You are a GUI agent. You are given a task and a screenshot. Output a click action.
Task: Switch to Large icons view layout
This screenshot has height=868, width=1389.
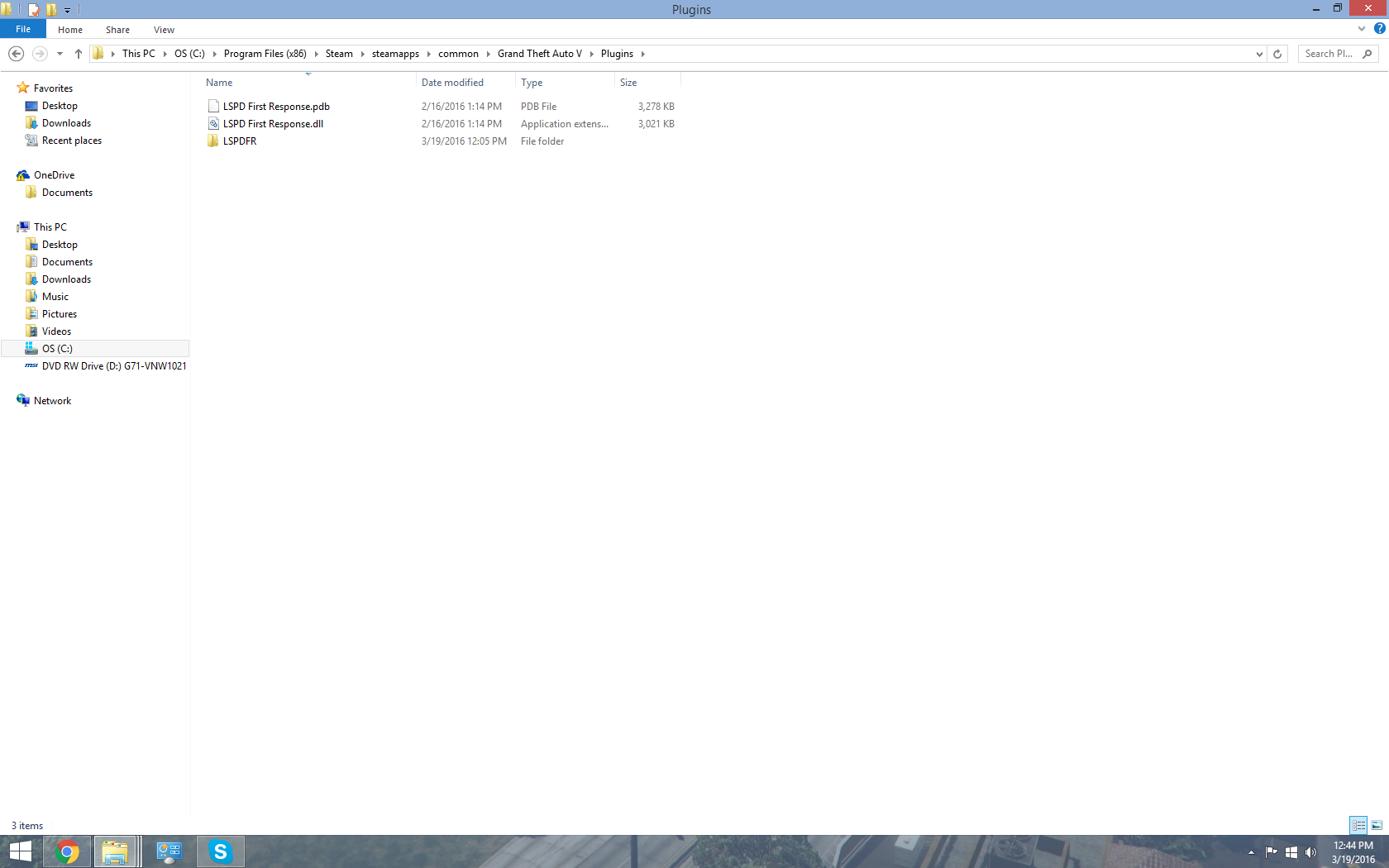[1377, 825]
